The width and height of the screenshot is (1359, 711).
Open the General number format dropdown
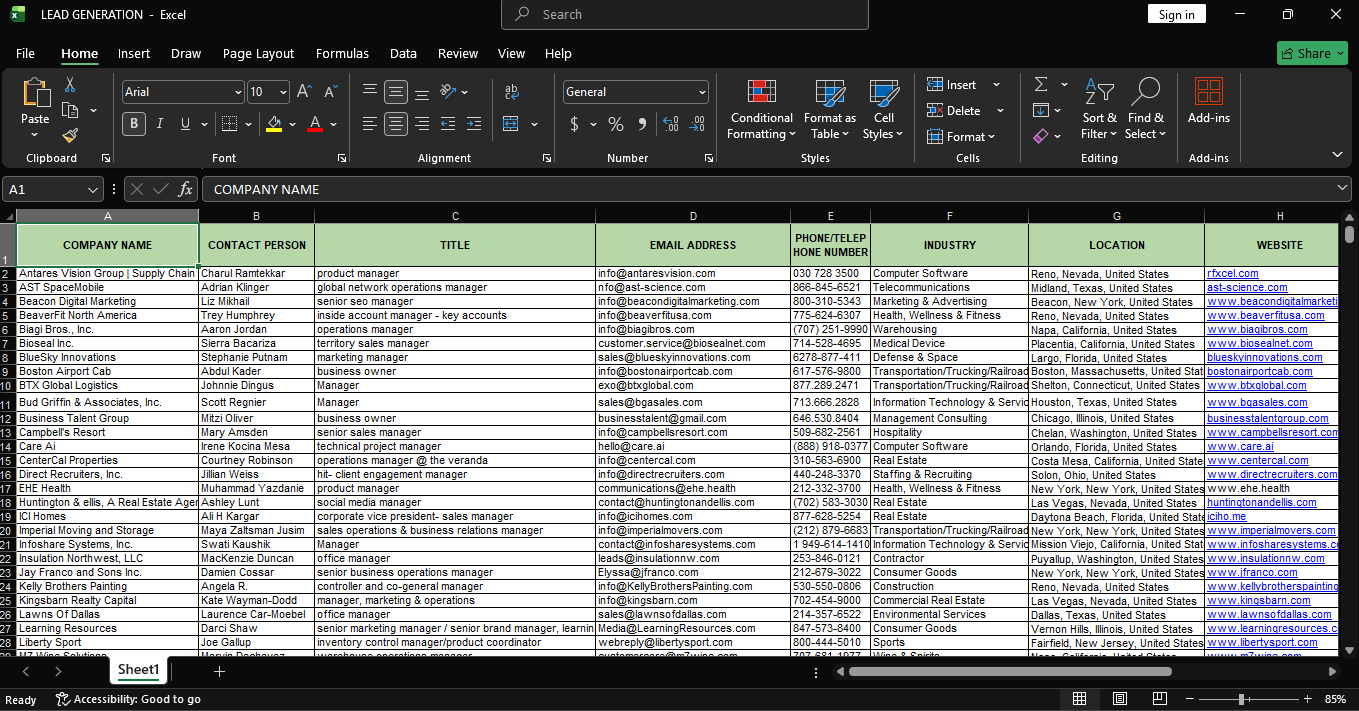tap(702, 92)
